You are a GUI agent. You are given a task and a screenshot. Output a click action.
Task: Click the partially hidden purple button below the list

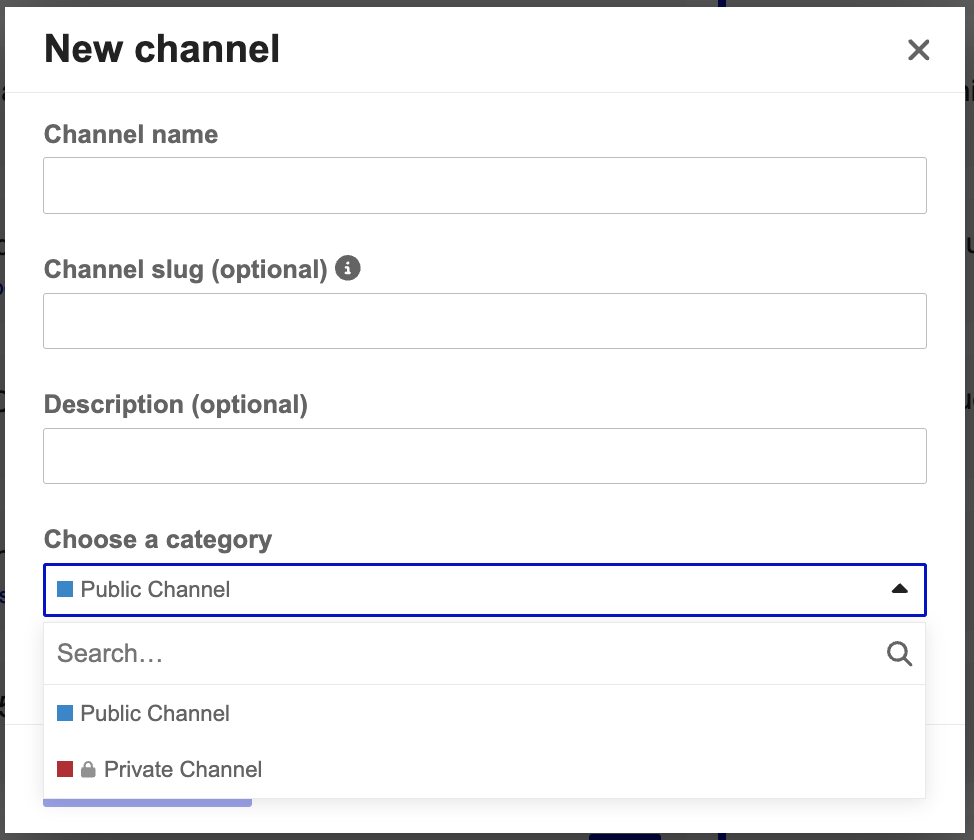coord(147,802)
